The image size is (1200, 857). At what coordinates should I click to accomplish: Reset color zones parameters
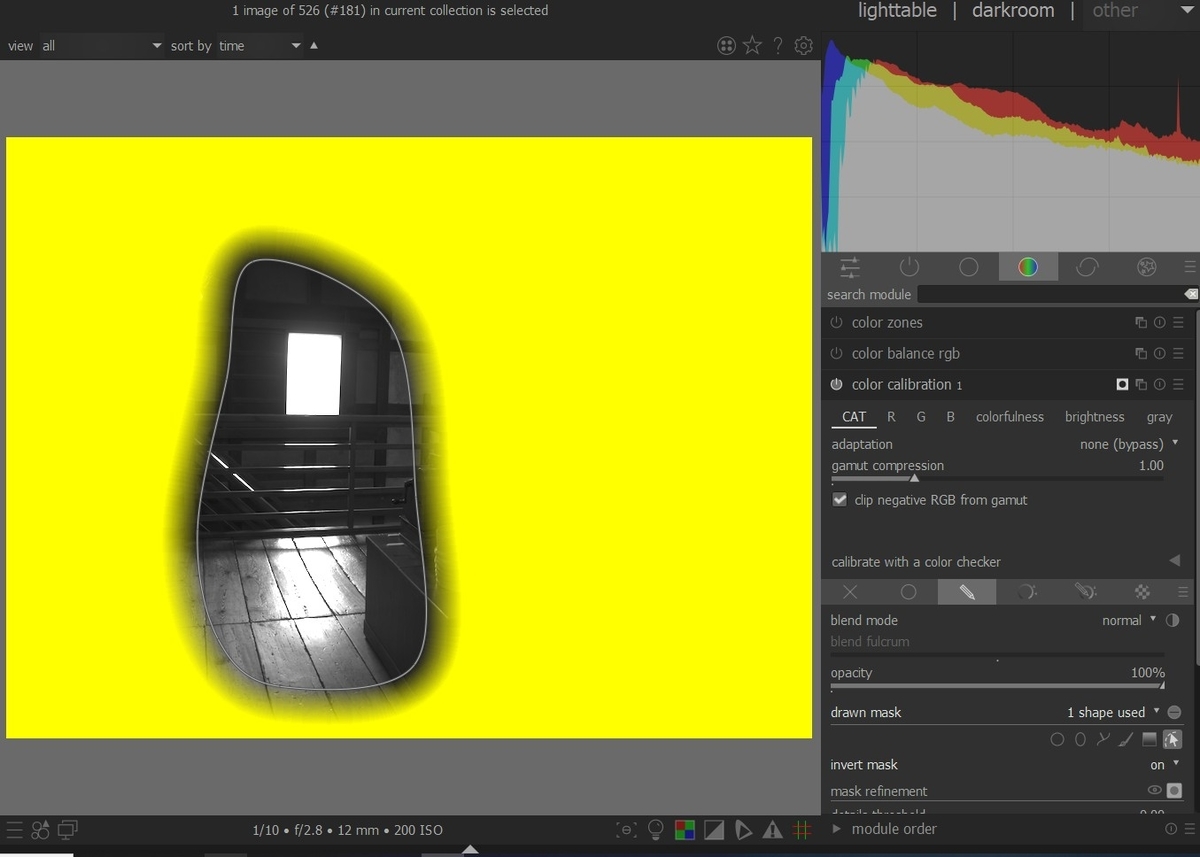tap(1160, 323)
